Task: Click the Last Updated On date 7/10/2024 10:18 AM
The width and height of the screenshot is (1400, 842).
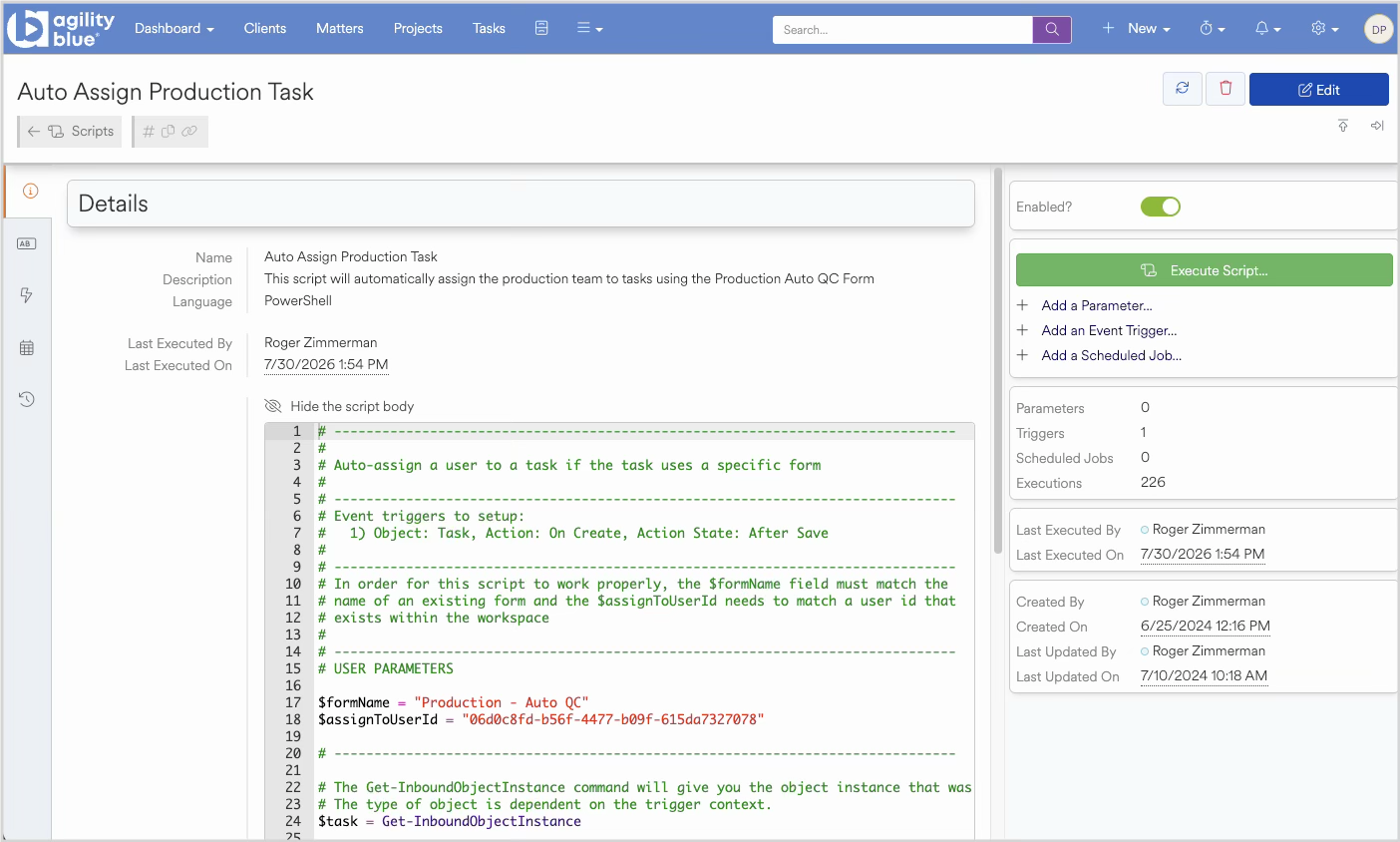Action: [1204, 675]
